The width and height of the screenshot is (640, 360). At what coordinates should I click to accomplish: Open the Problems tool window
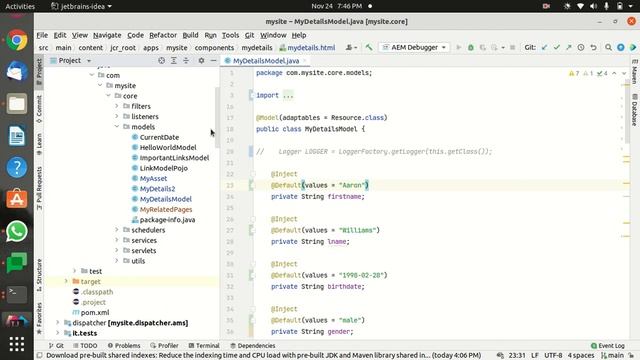point(124,345)
